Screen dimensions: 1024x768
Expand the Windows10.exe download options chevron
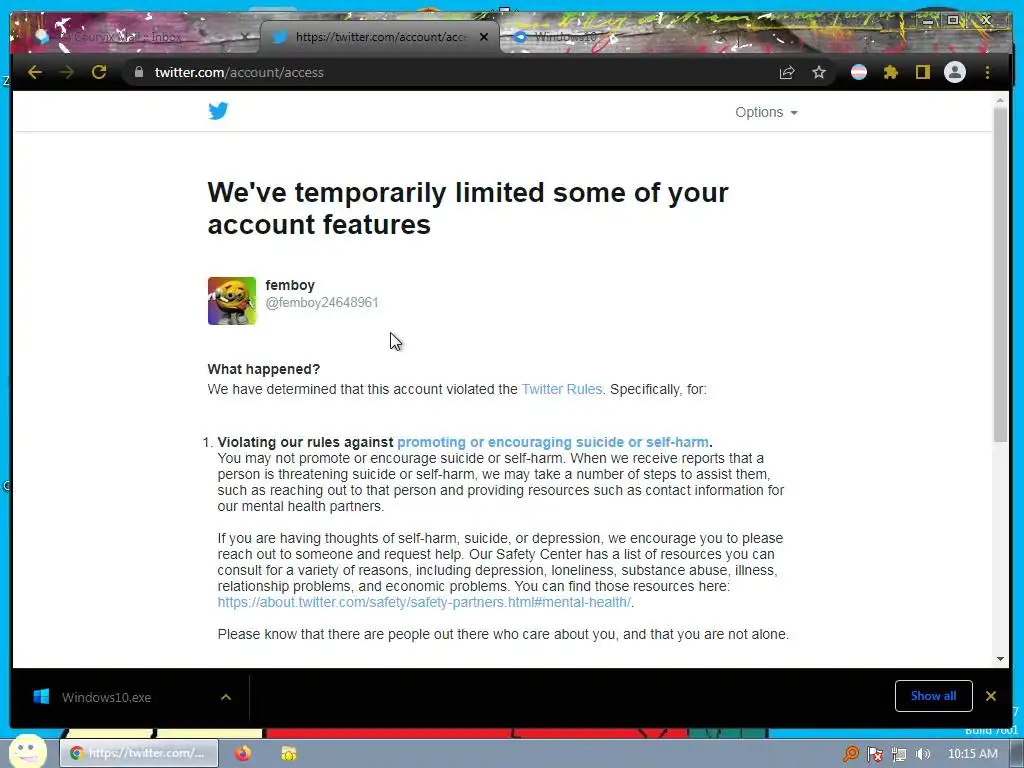coord(226,697)
